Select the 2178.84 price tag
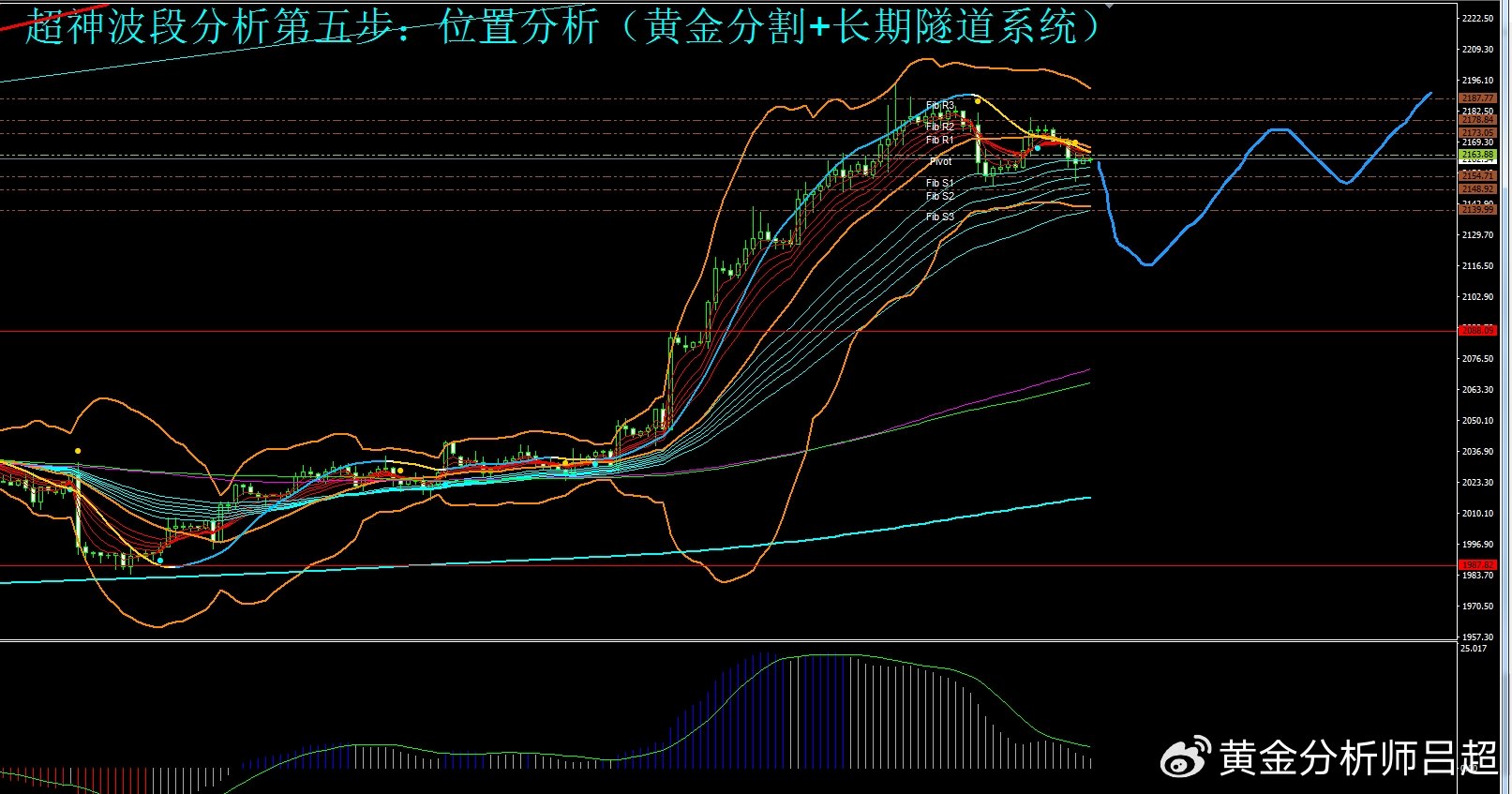Screen dimensions: 1512x794 1478,120
